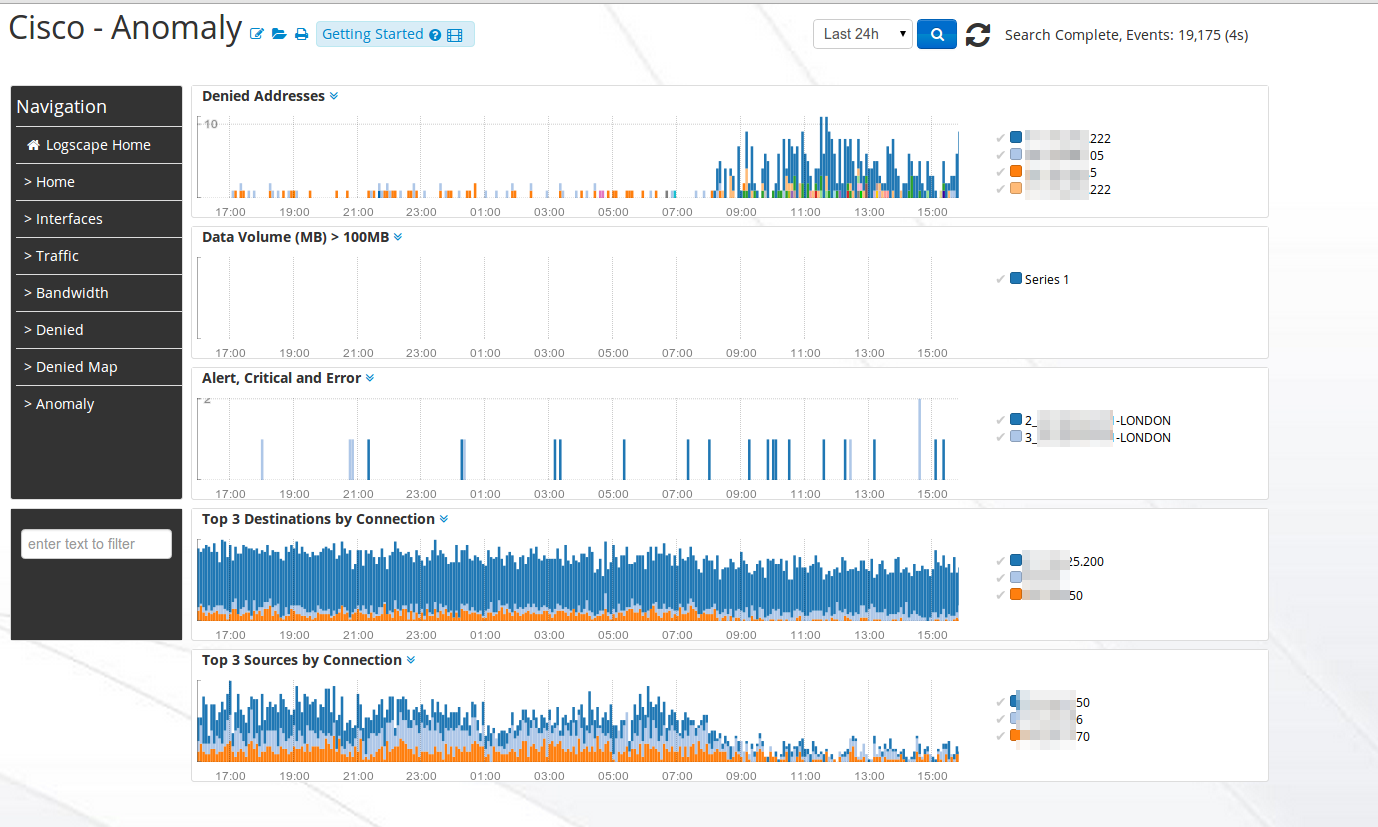1378x827 pixels.
Task: Click the blue search magnifier button
Action: pyautogui.click(x=937, y=34)
